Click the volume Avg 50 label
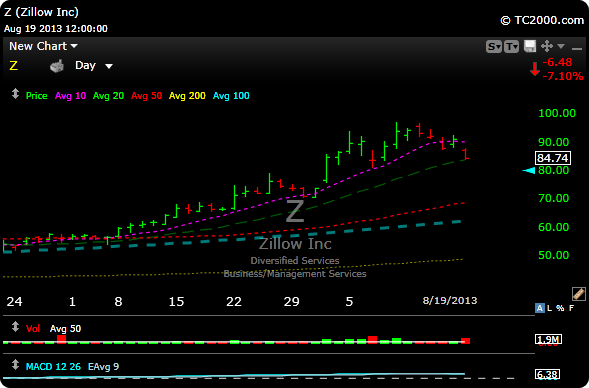 (65, 329)
